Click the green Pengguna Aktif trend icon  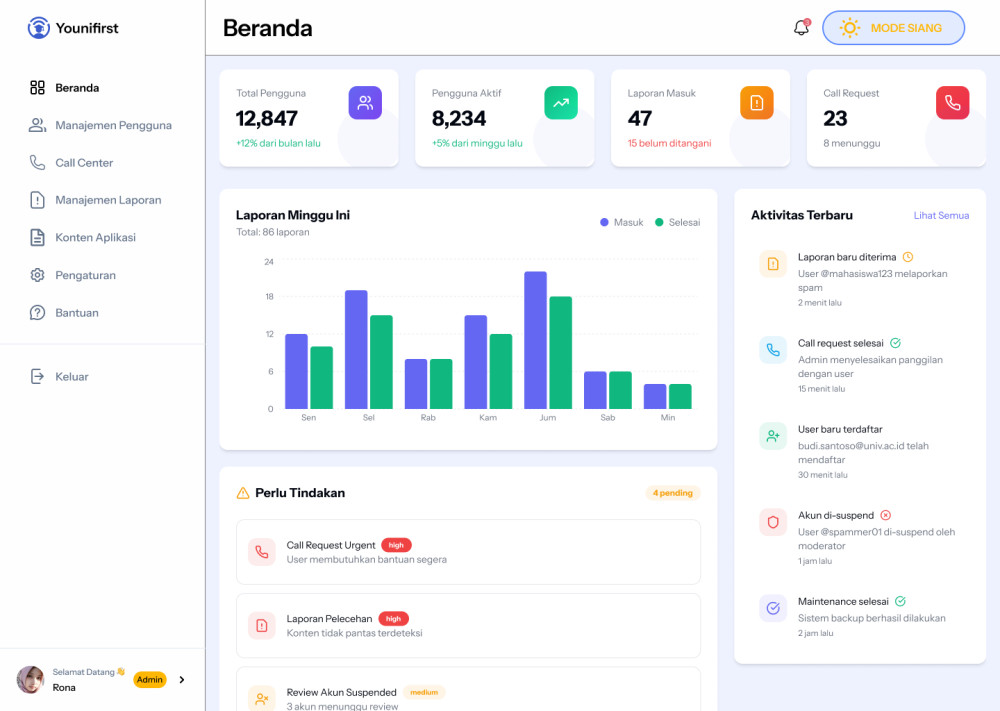pyautogui.click(x=561, y=102)
